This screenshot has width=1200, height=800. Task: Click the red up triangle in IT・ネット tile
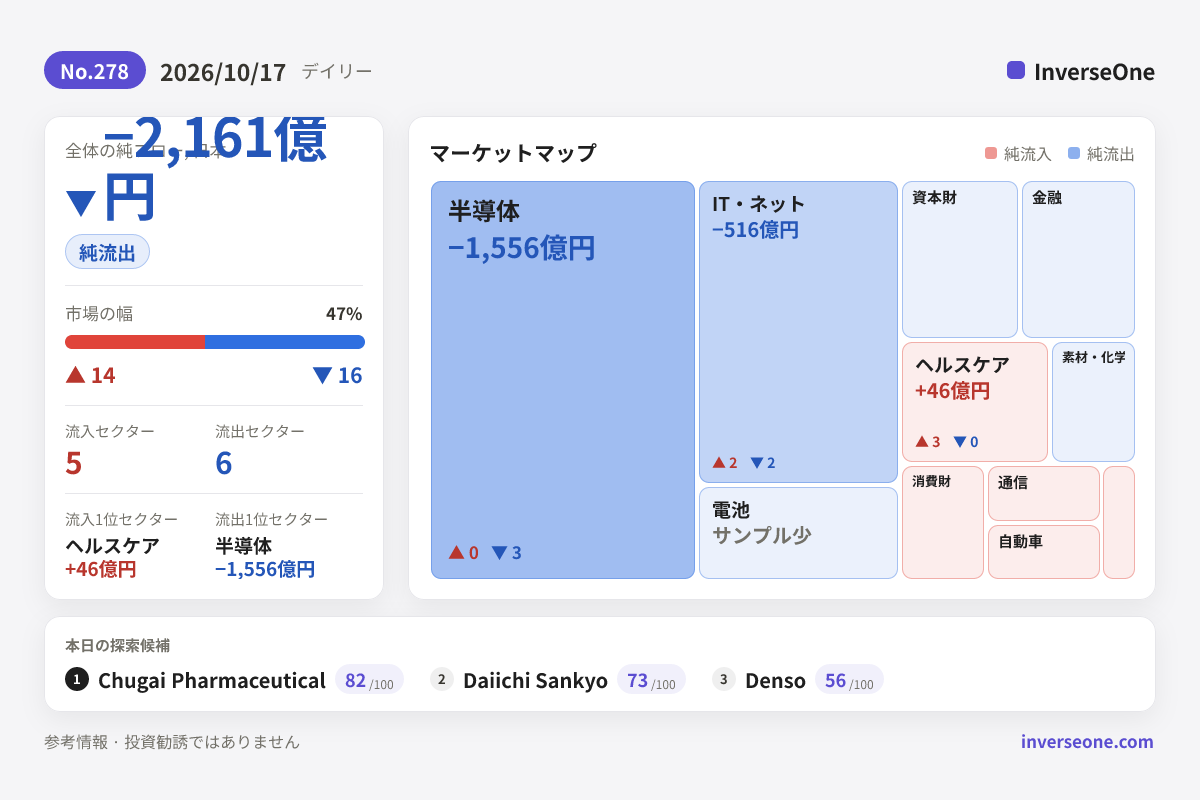click(x=719, y=462)
